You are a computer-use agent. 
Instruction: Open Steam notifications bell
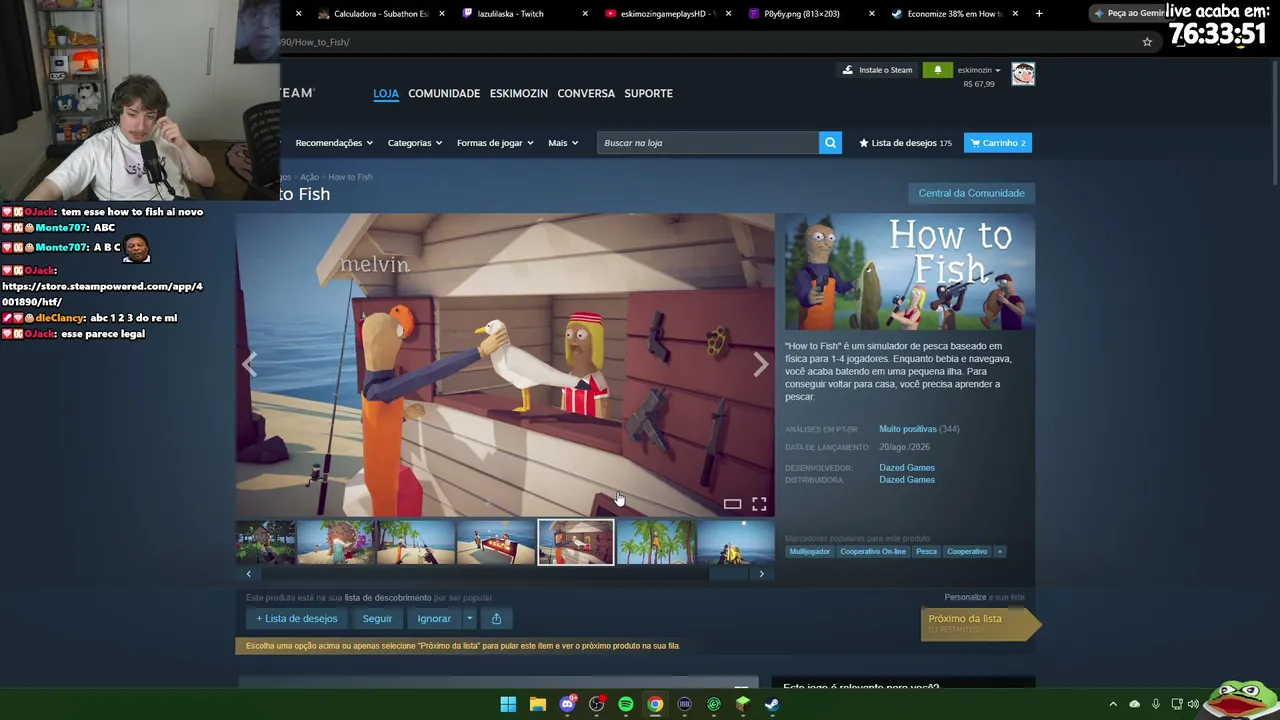937,70
